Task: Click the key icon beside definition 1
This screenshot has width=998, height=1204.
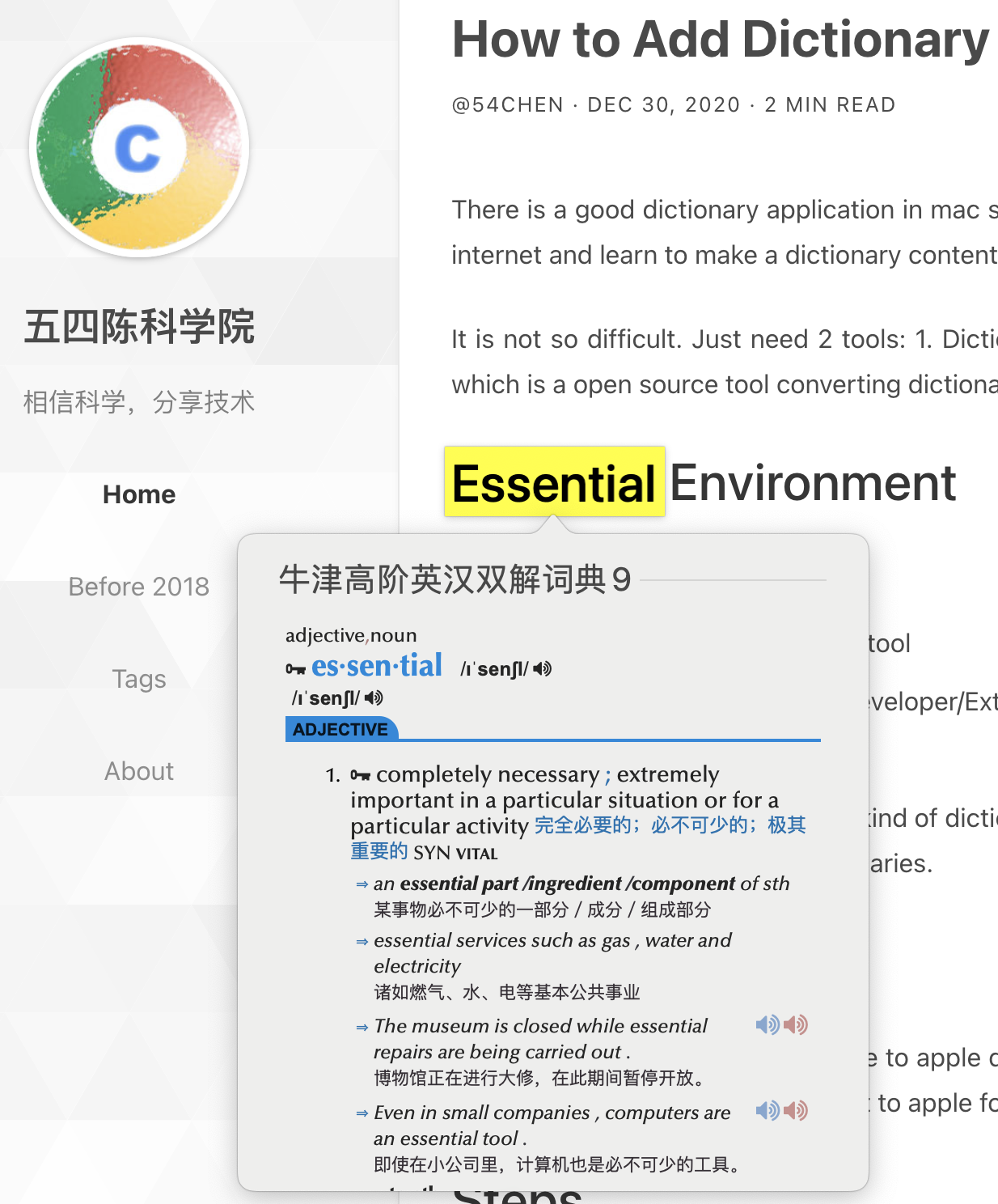Action: tap(360, 775)
